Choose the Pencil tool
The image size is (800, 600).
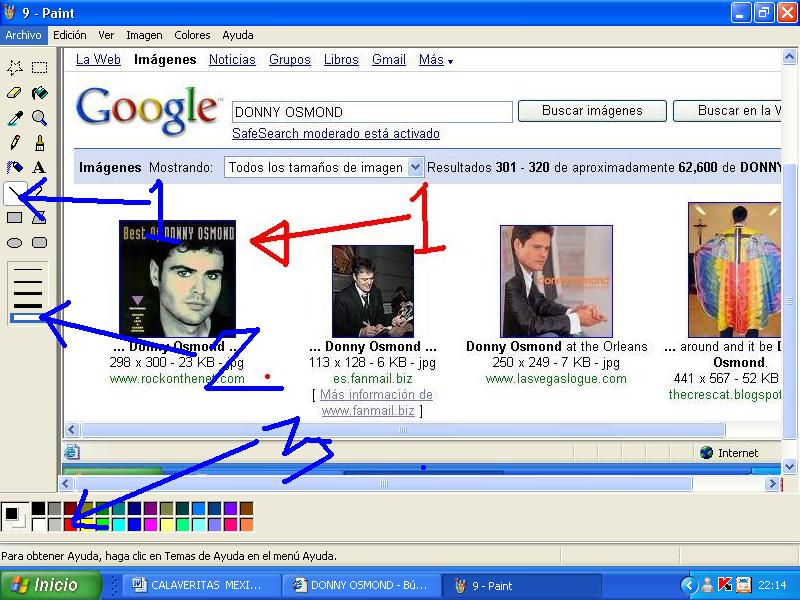pyautogui.click(x=15, y=142)
